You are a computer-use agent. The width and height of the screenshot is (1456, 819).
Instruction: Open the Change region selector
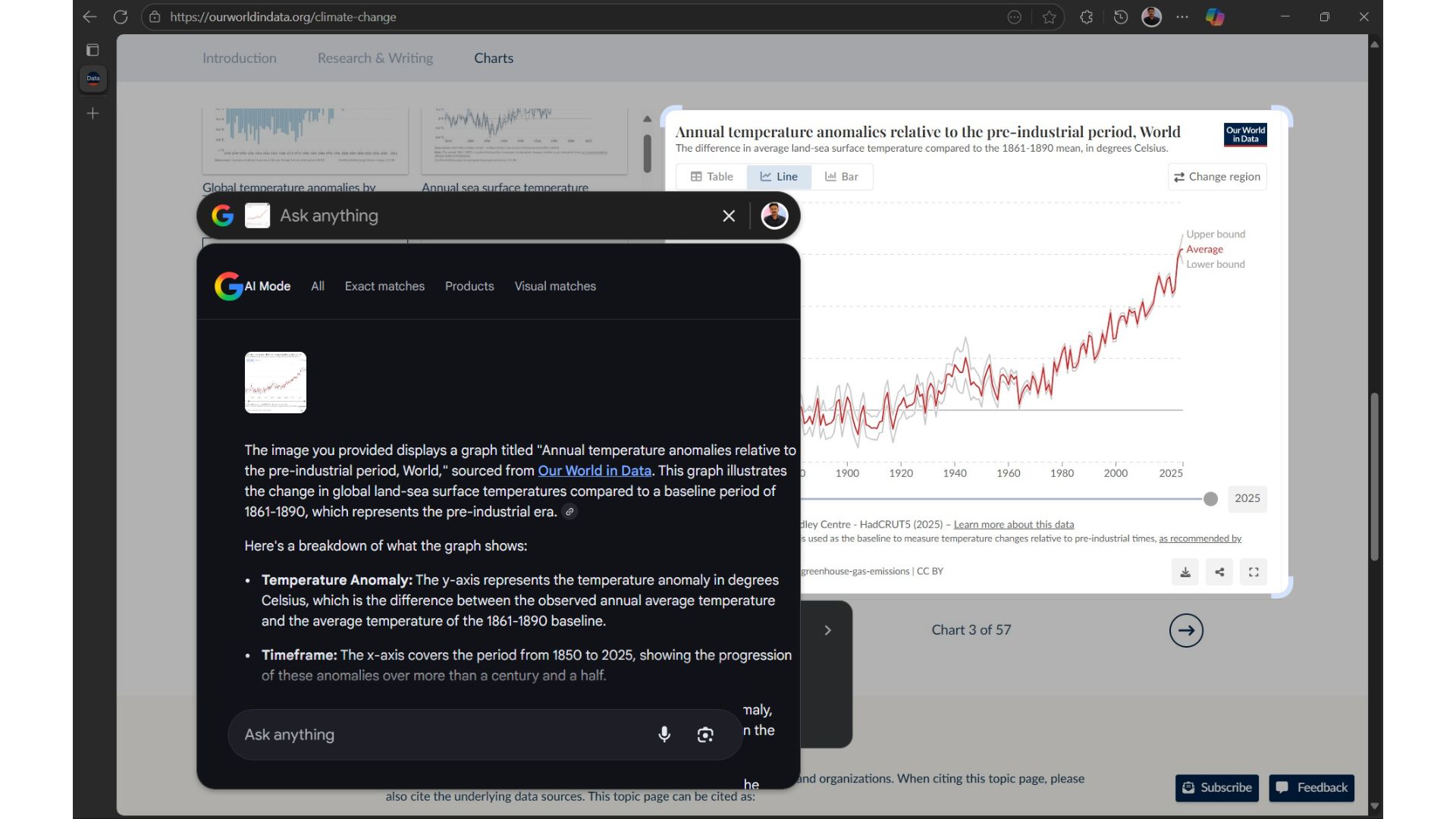pos(1217,177)
